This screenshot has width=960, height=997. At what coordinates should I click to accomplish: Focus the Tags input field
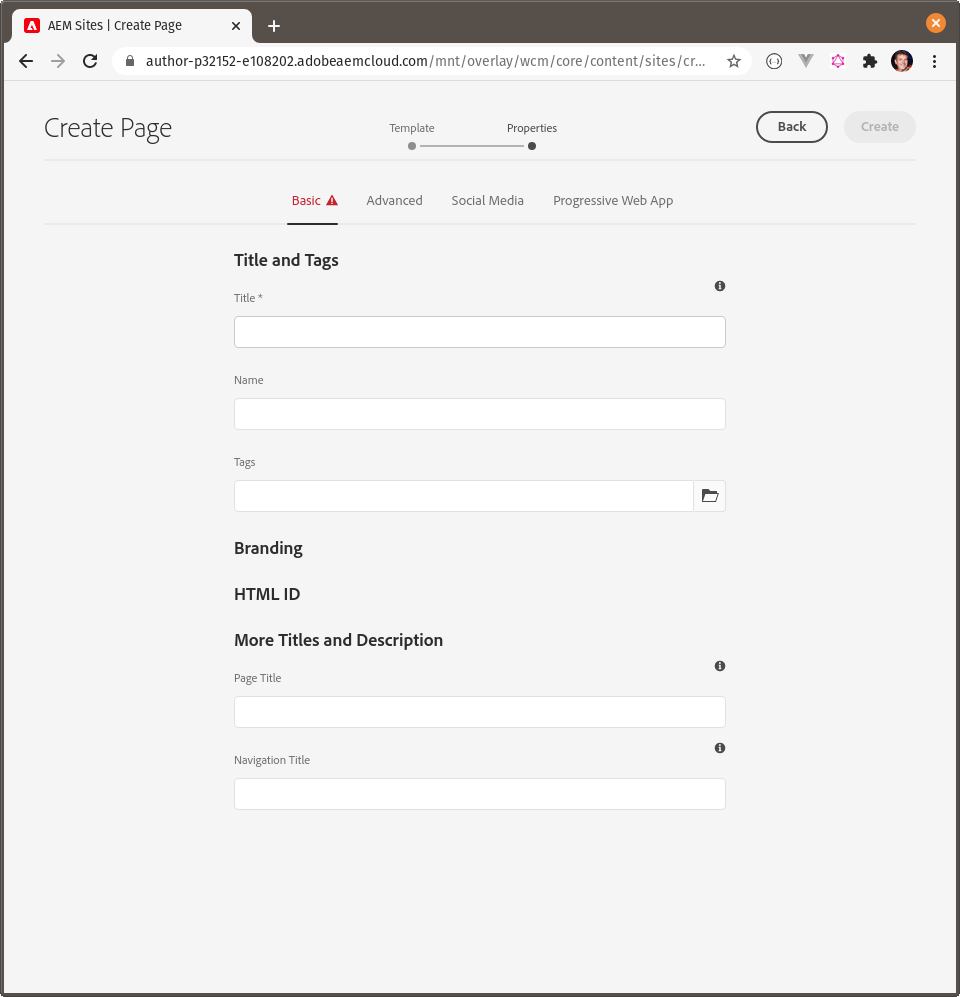tap(463, 496)
